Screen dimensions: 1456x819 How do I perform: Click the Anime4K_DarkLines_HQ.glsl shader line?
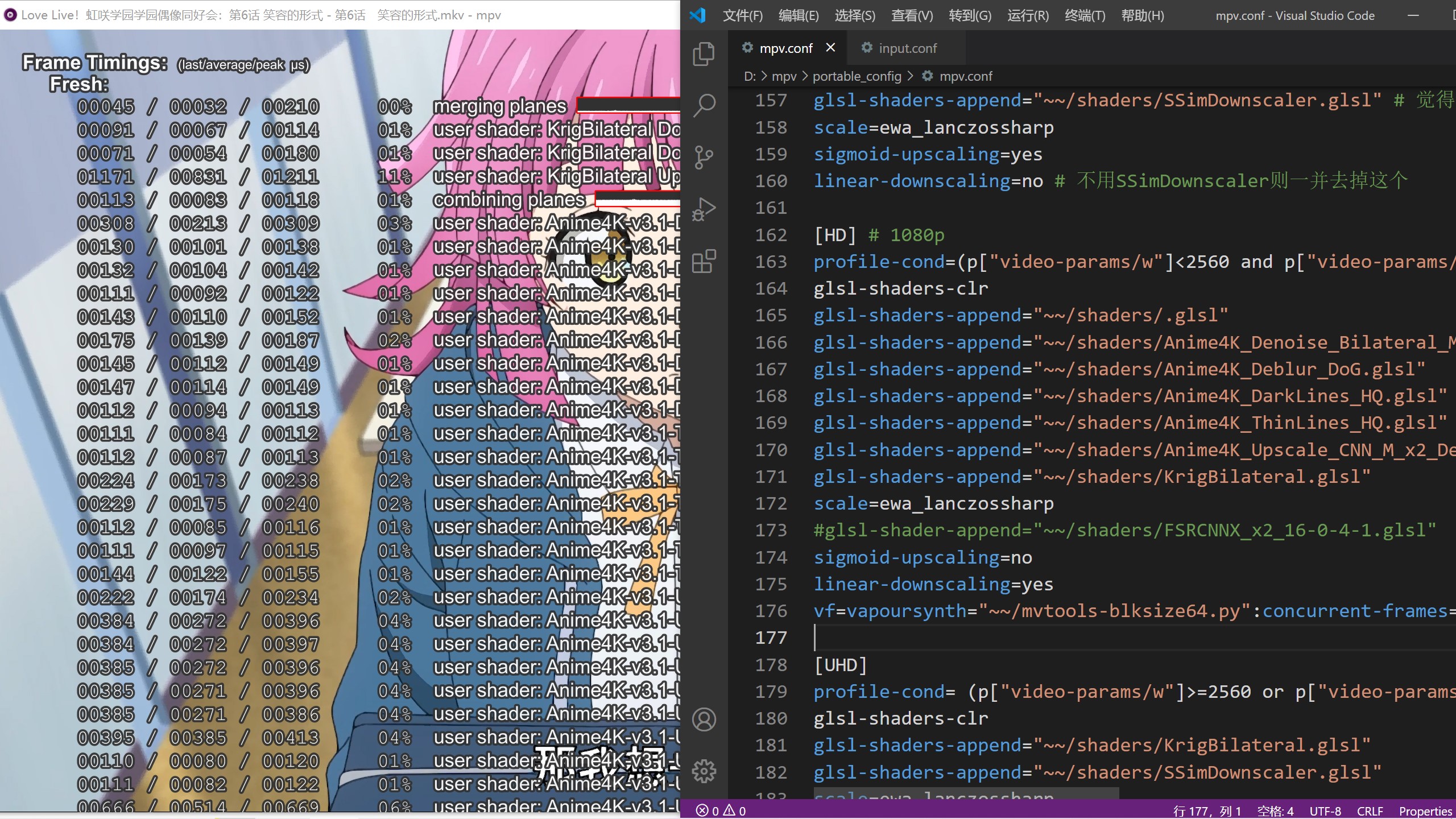(1130, 396)
